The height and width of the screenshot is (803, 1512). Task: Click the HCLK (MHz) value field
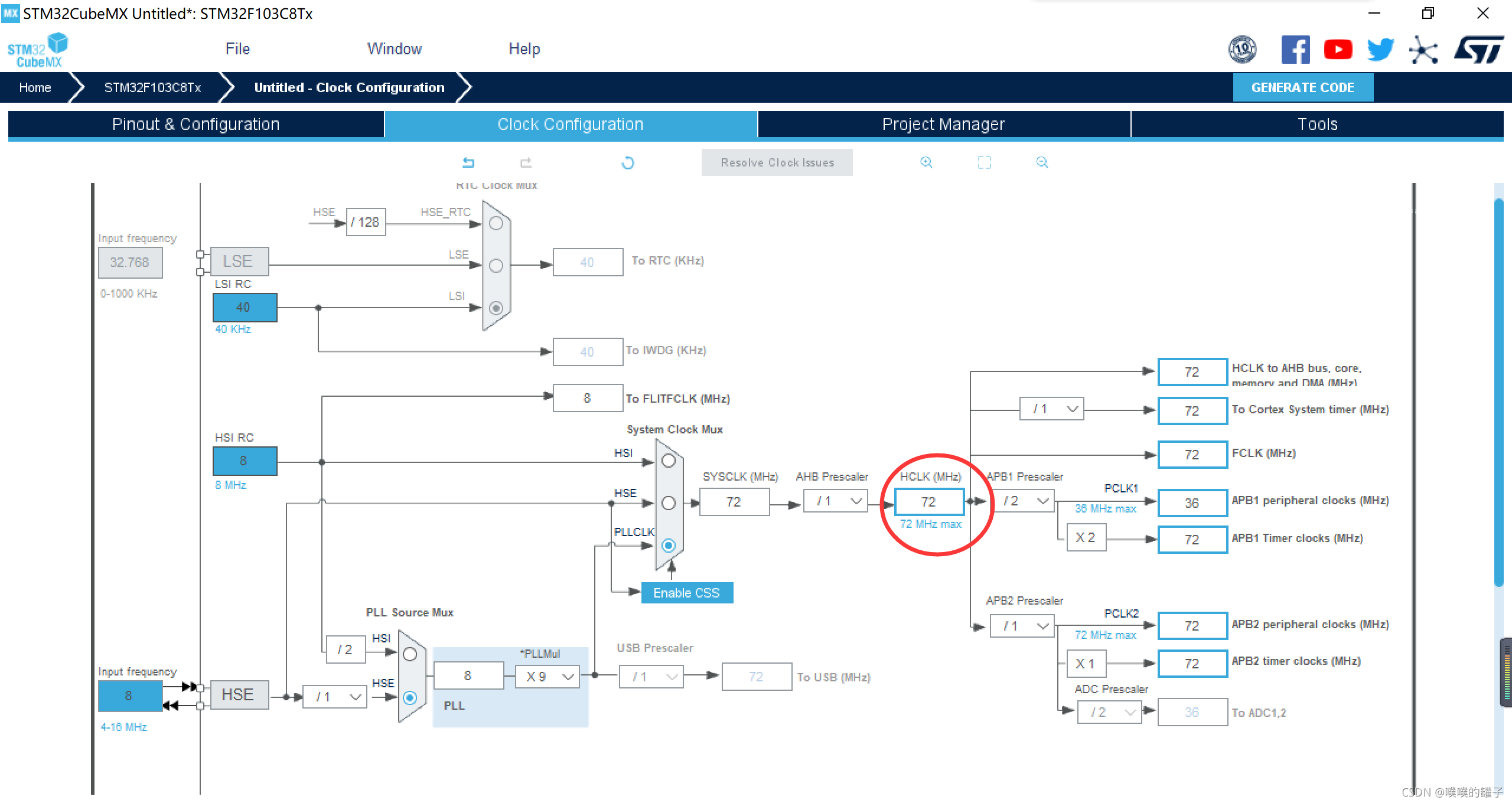929,502
